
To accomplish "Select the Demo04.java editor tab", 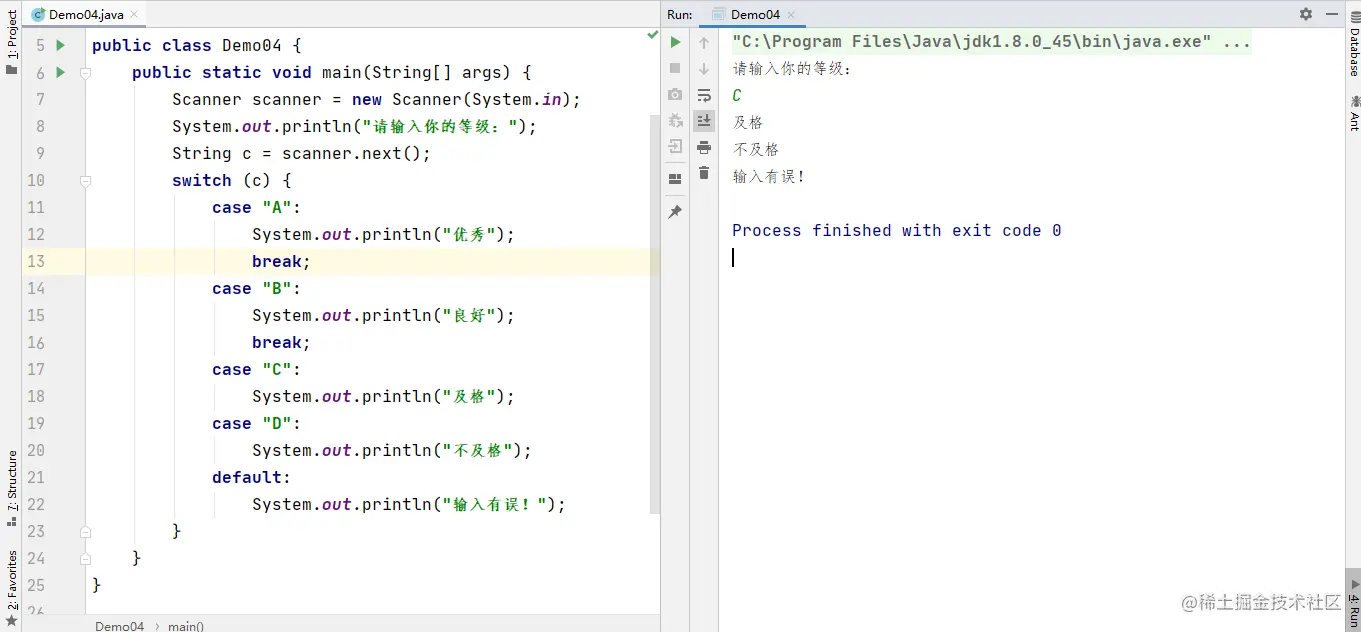I will (x=84, y=14).
